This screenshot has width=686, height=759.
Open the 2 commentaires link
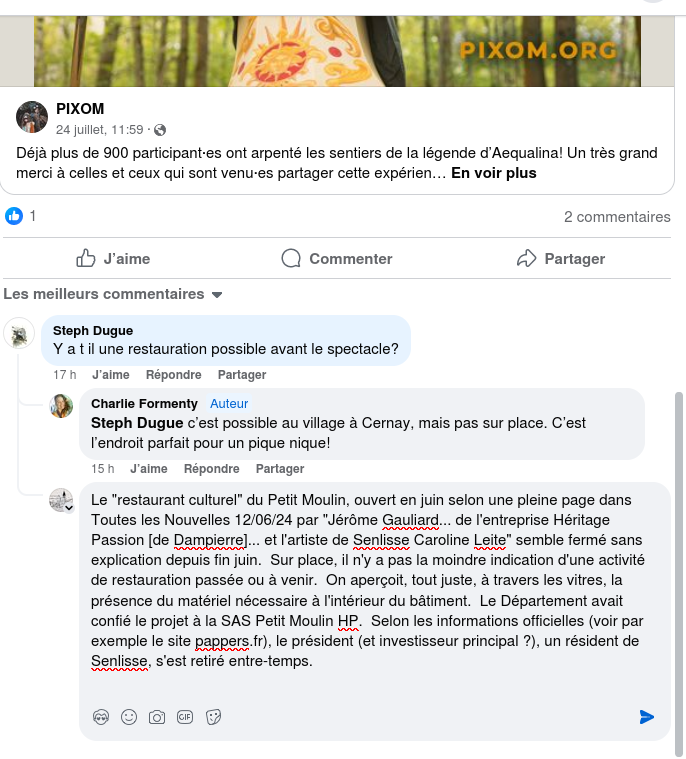(x=617, y=217)
